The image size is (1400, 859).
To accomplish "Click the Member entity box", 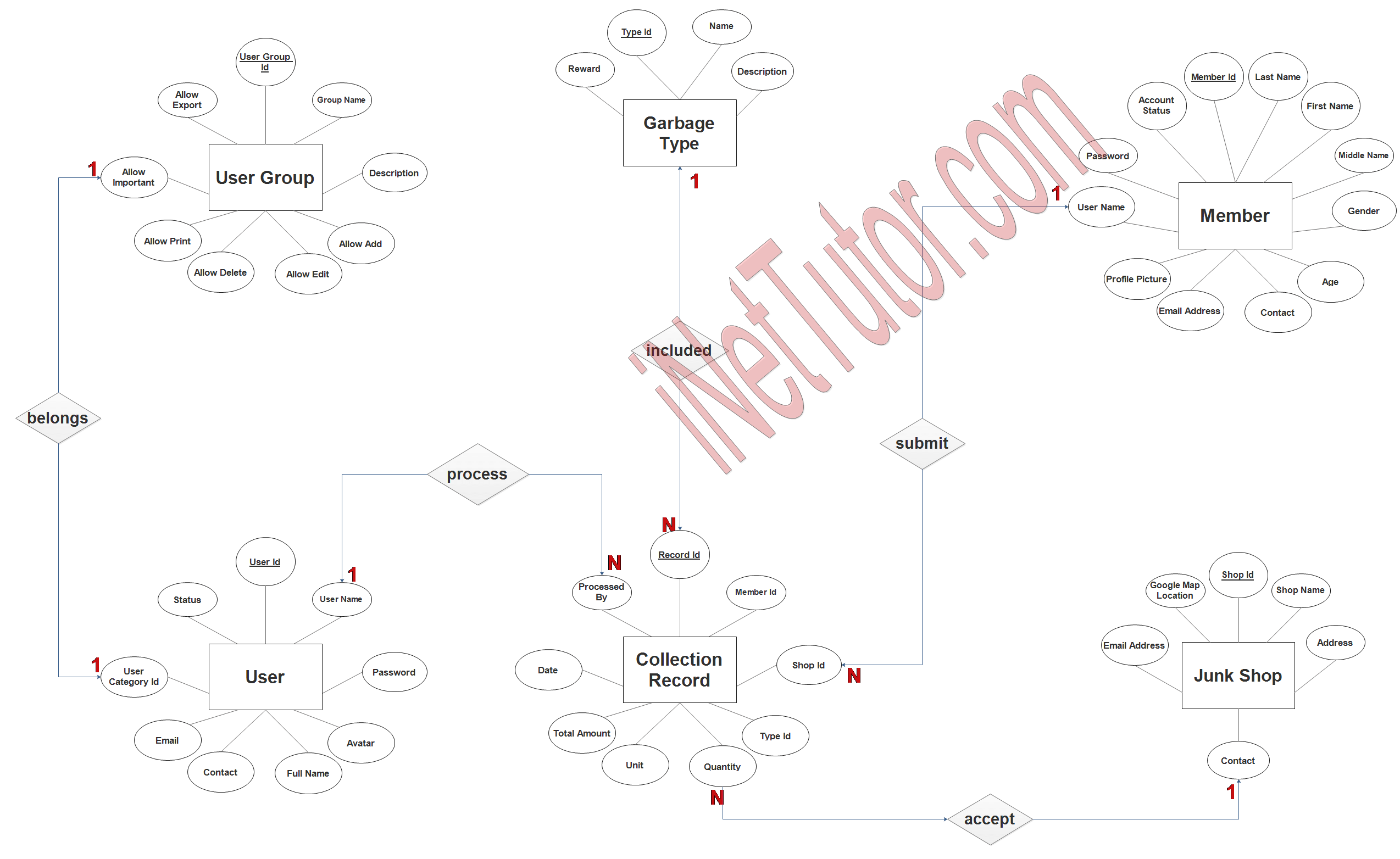I will [1225, 220].
